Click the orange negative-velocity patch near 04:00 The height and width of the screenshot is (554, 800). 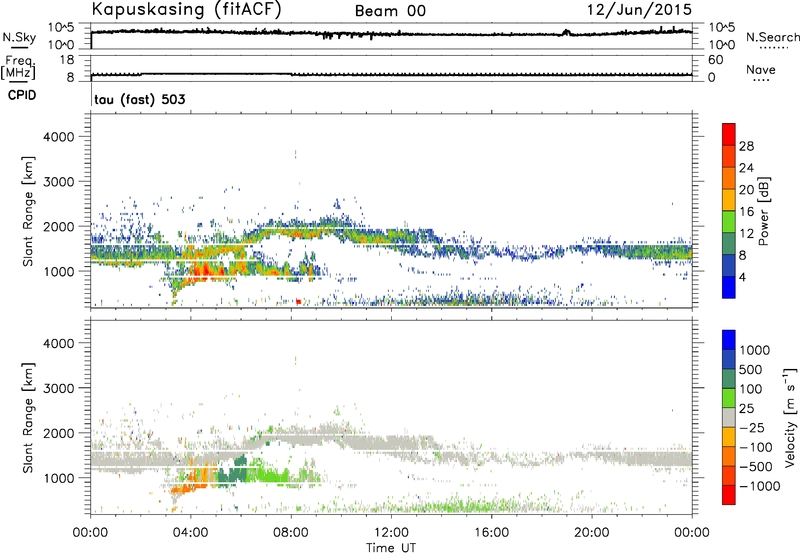[x=202, y=475]
